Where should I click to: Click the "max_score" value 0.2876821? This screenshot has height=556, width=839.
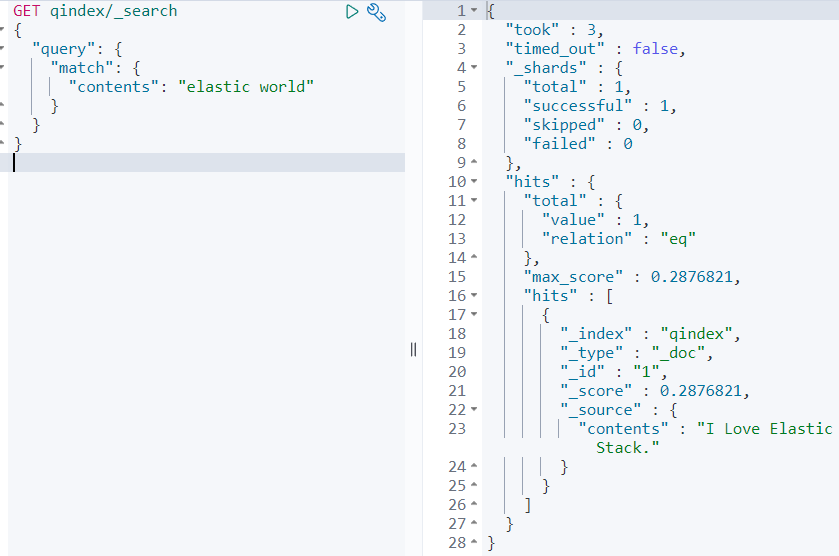point(691,277)
